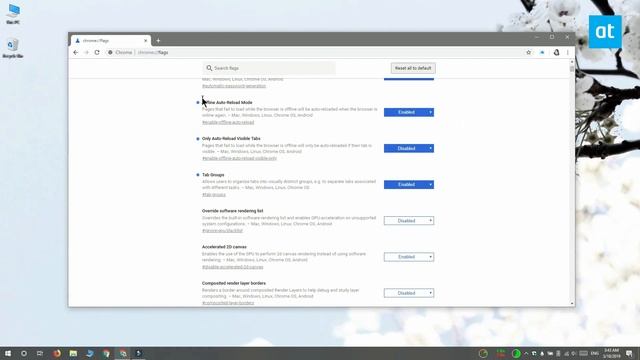Click the Chrome site info chip in address bar
This screenshot has width=640, height=360.
pyautogui.click(x=120, y=52)
